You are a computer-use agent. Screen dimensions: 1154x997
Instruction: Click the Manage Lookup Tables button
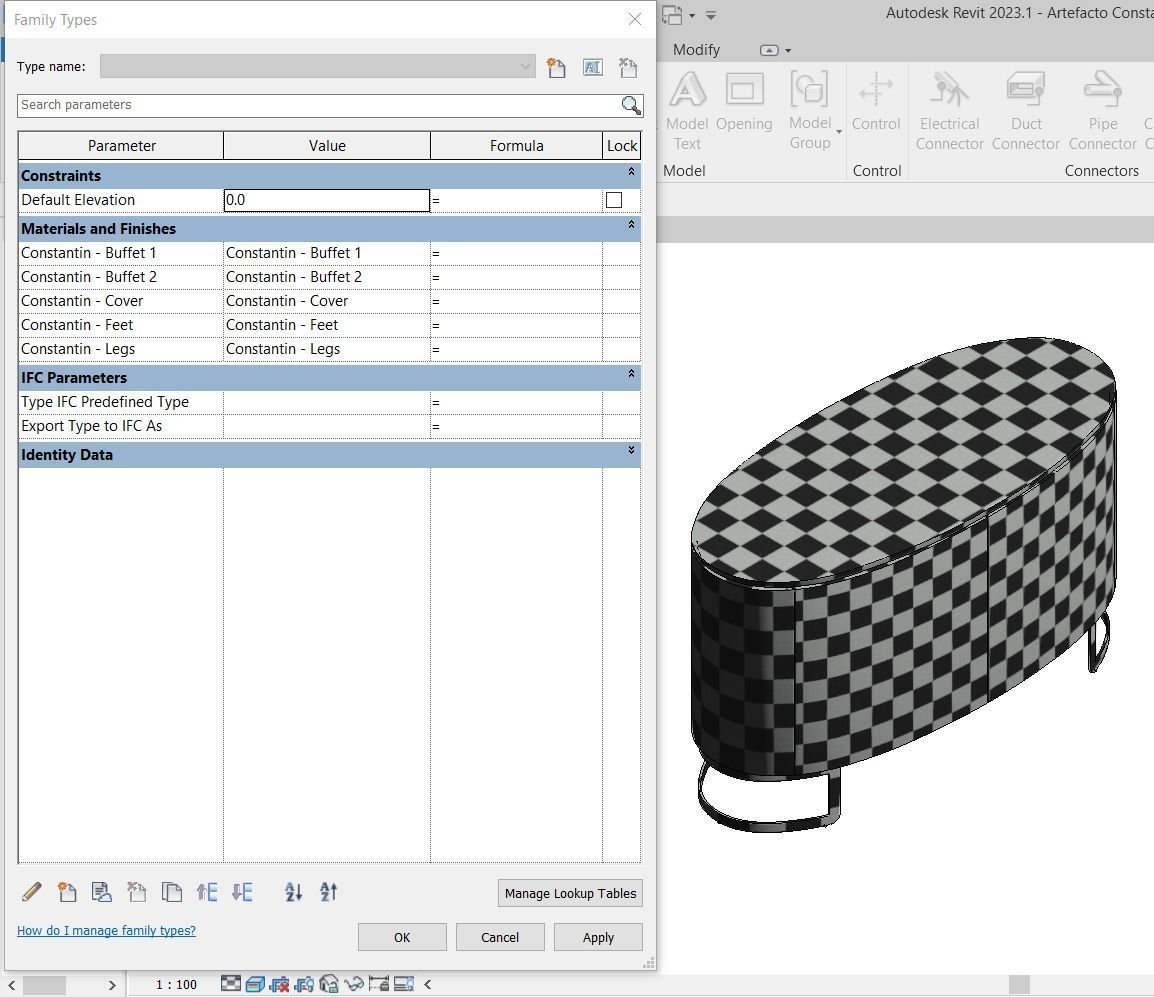pyautogui.click(x=570, y=893)
